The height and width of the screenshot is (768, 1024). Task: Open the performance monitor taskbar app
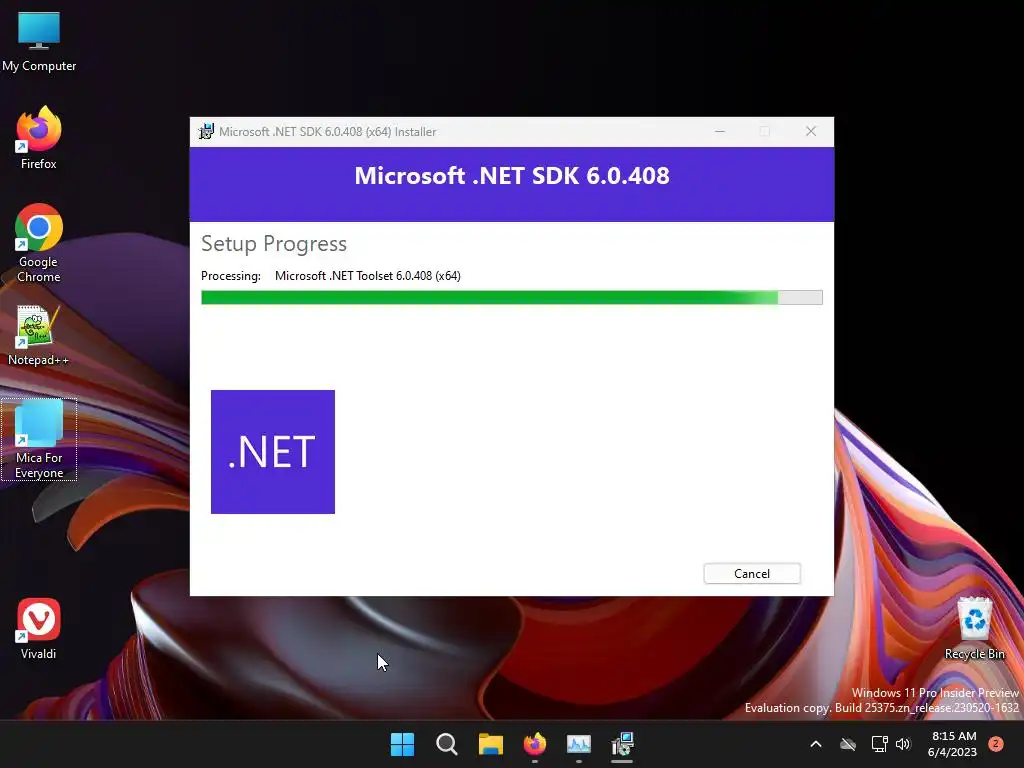point(579,744)
